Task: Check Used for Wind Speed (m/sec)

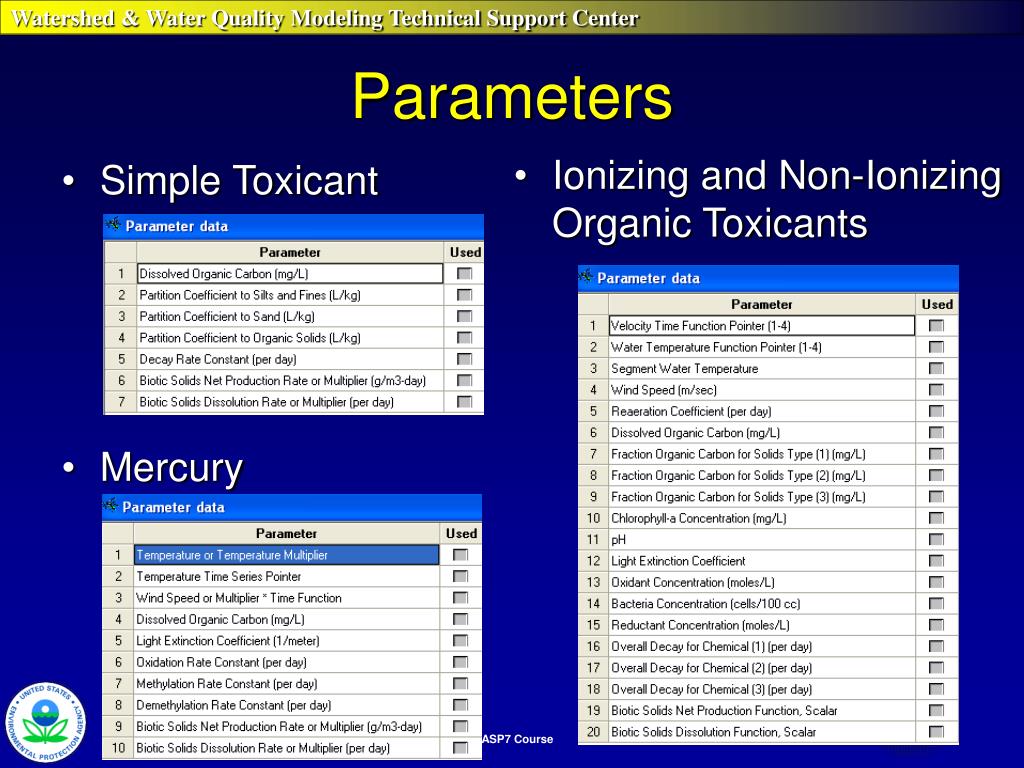Action: tap(936, 390)
